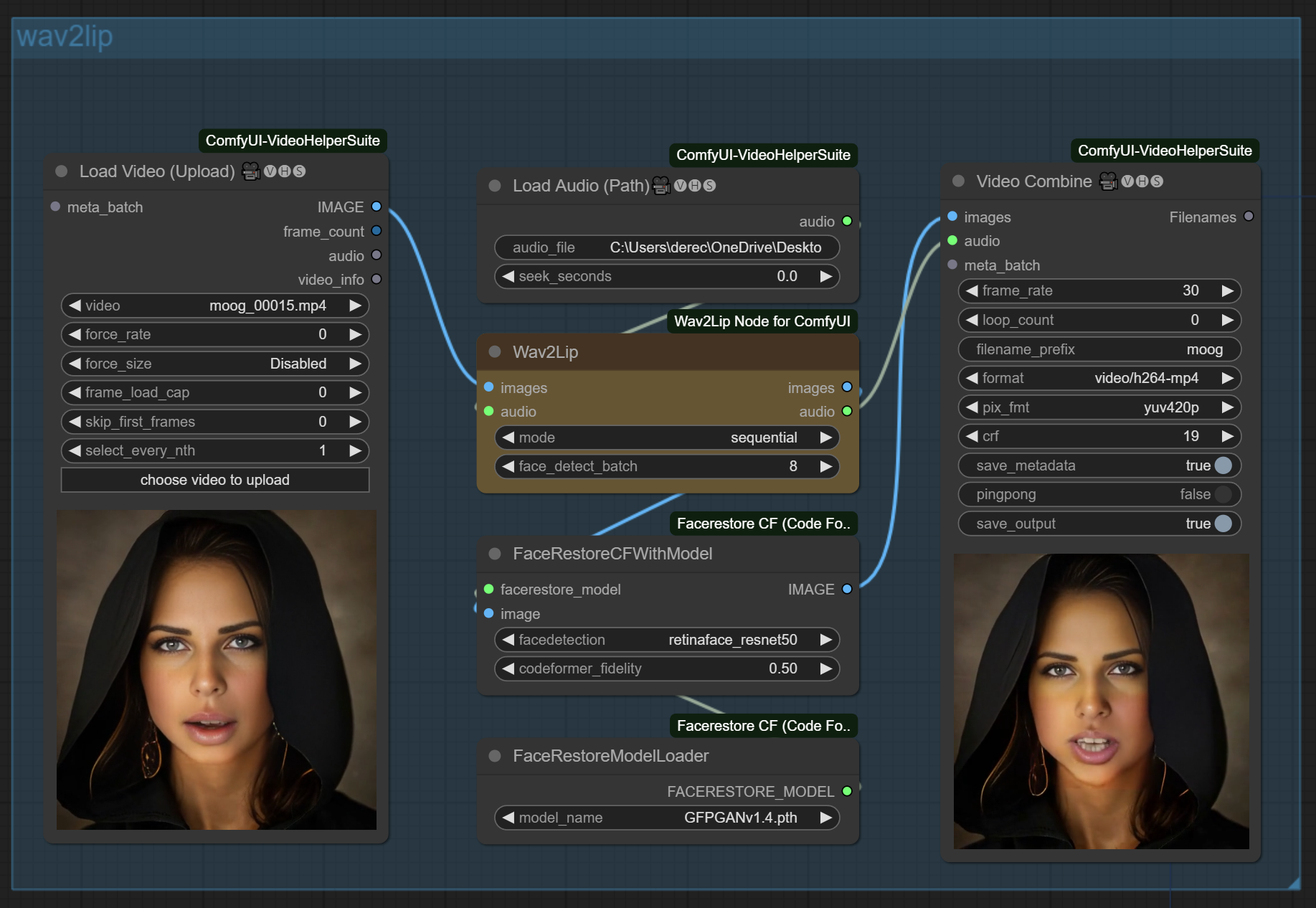
Task: Collapse the Wav2Lip node via its title dot
Action: pos(494,351)
